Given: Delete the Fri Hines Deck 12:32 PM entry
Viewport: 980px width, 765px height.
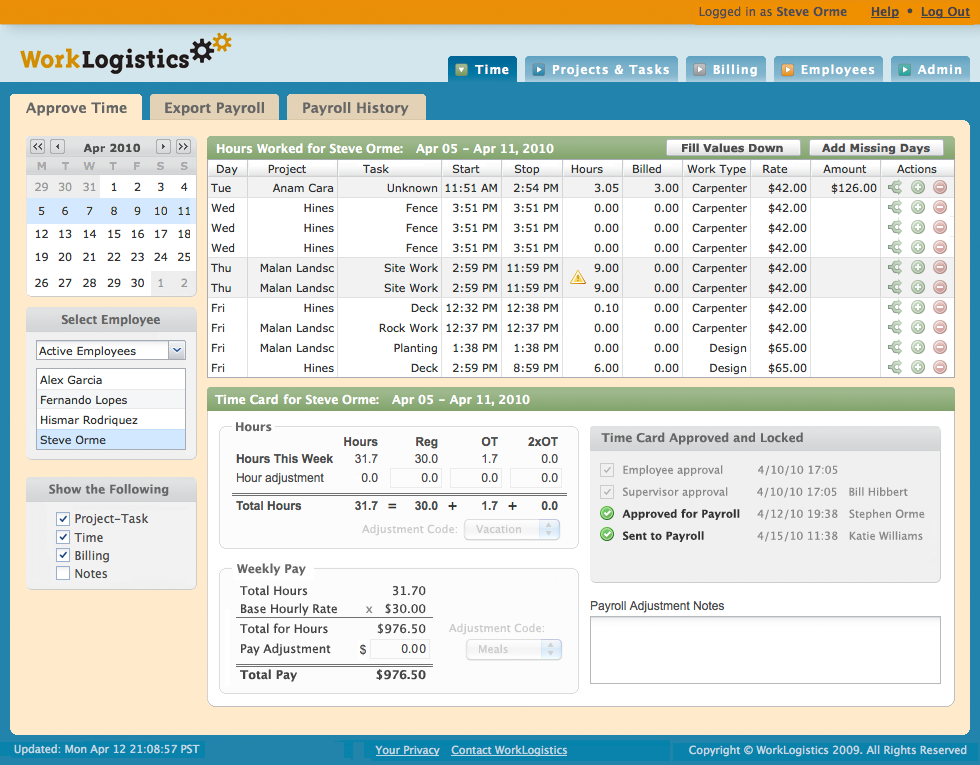Looking at the screenshot, I should click(x=939, y=307).
